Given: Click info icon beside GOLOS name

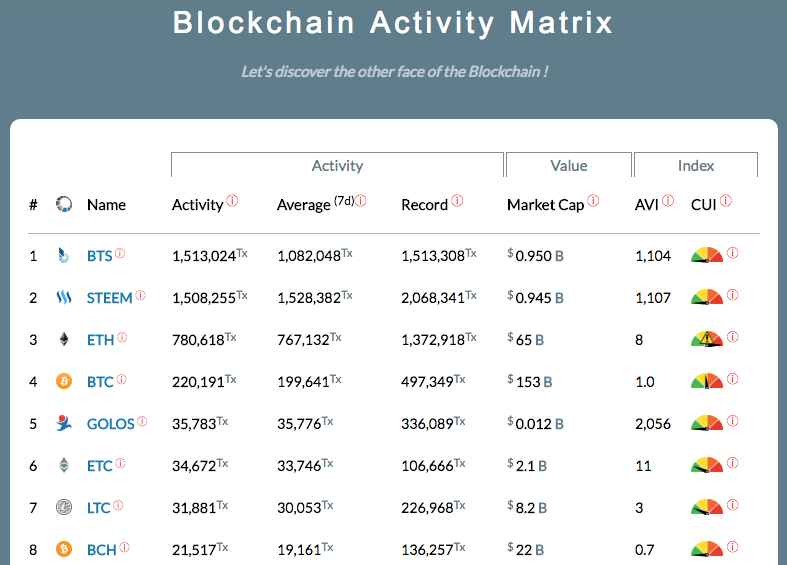Looking at the screenshot, I should 142,421.
